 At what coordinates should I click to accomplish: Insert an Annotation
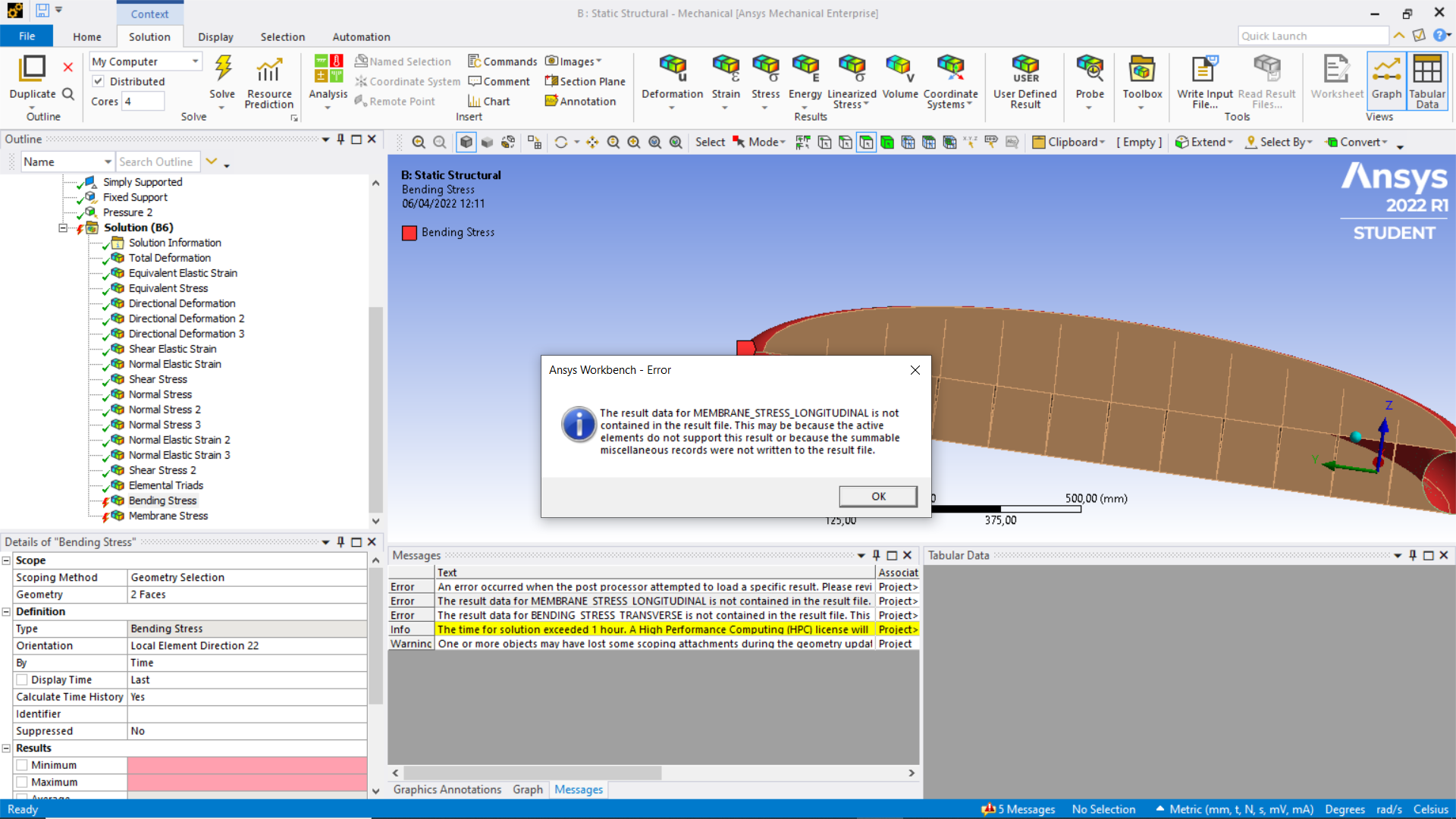(580, 101)
